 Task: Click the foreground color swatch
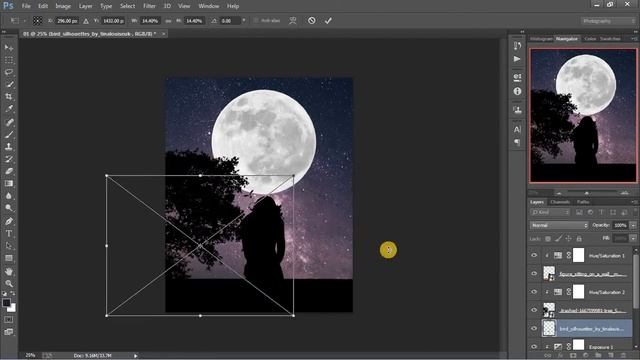(6, 303)
